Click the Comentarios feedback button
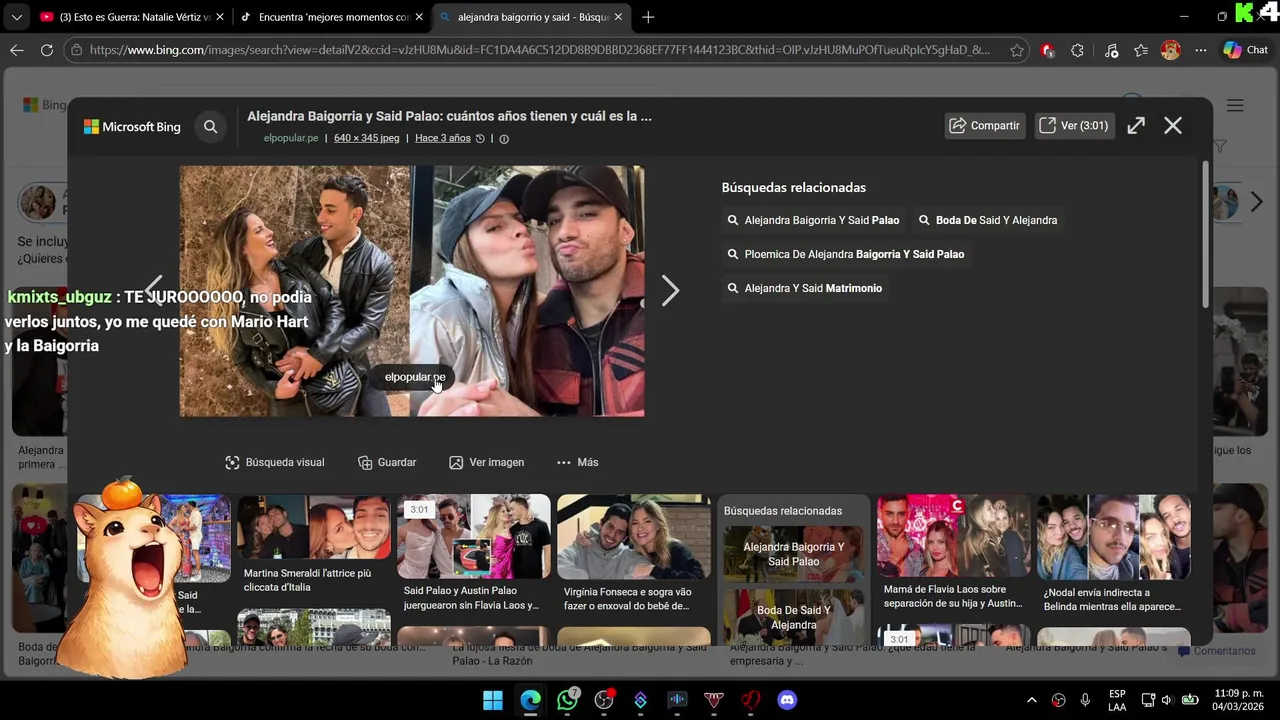1280x720 pixels. 1217,651
